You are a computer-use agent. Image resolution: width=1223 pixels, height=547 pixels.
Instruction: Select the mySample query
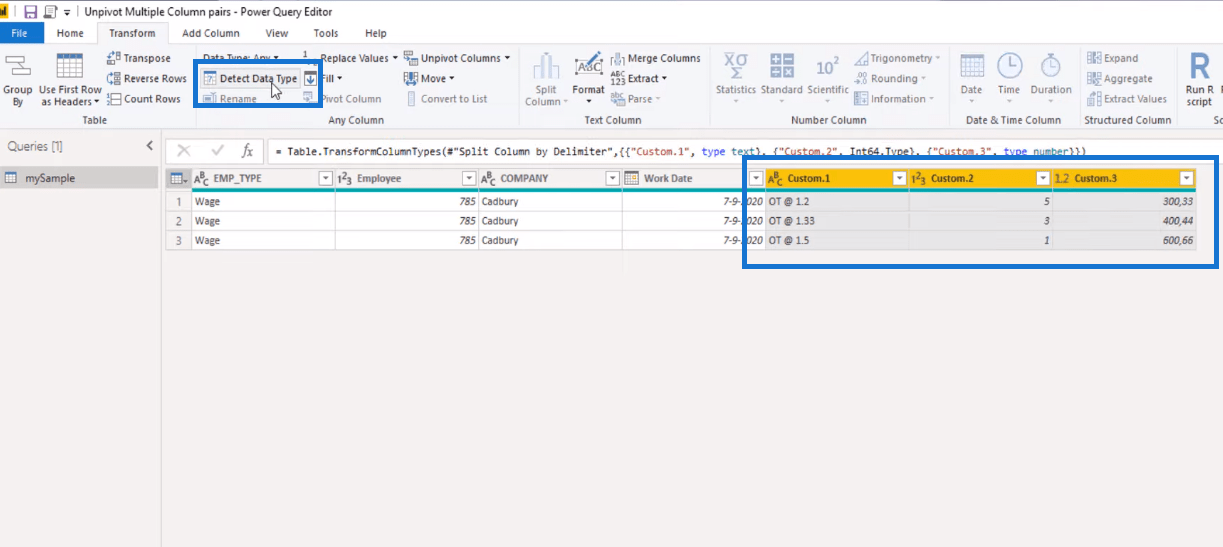click(50, 178)
